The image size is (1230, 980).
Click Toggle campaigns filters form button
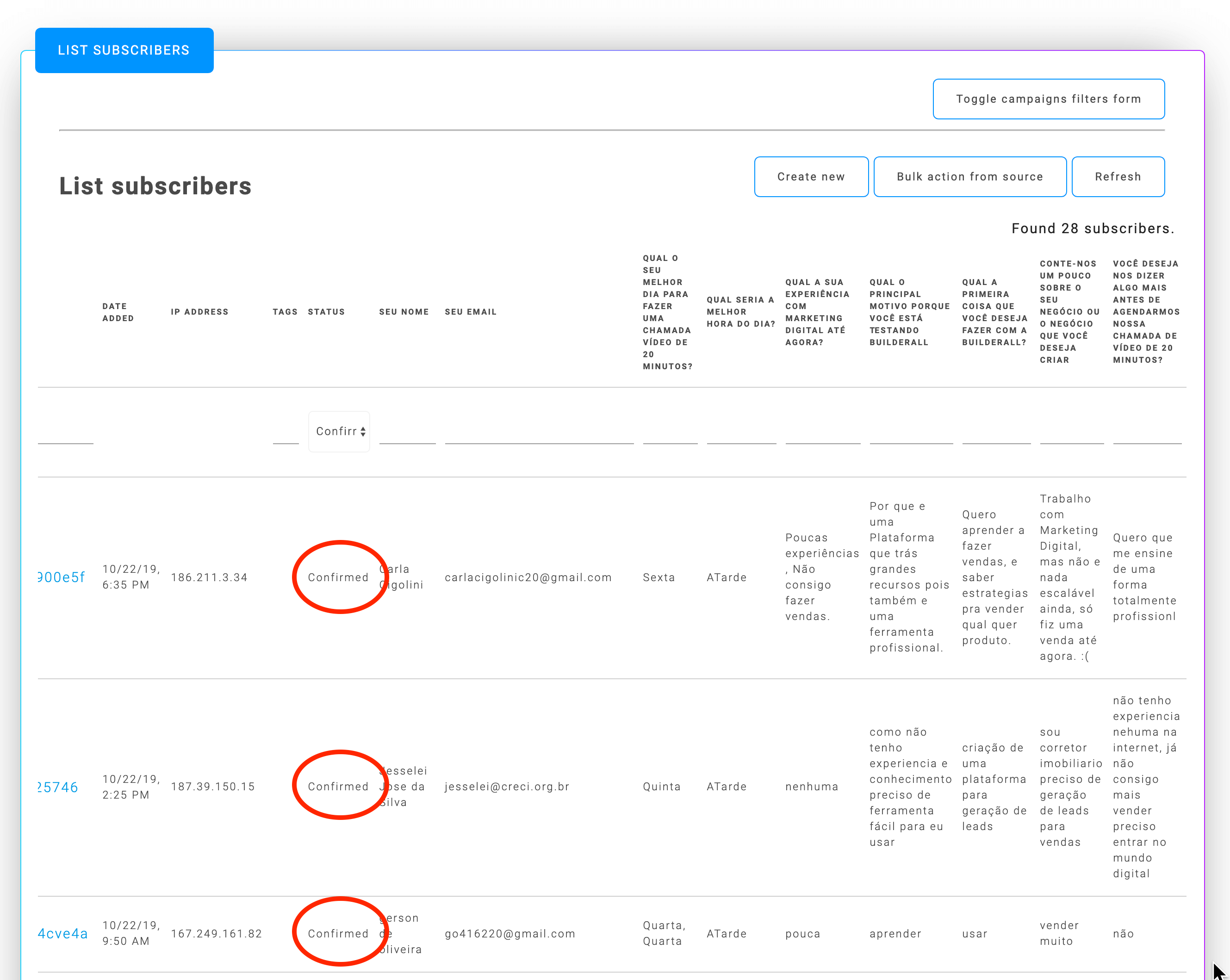point(1048,99)
